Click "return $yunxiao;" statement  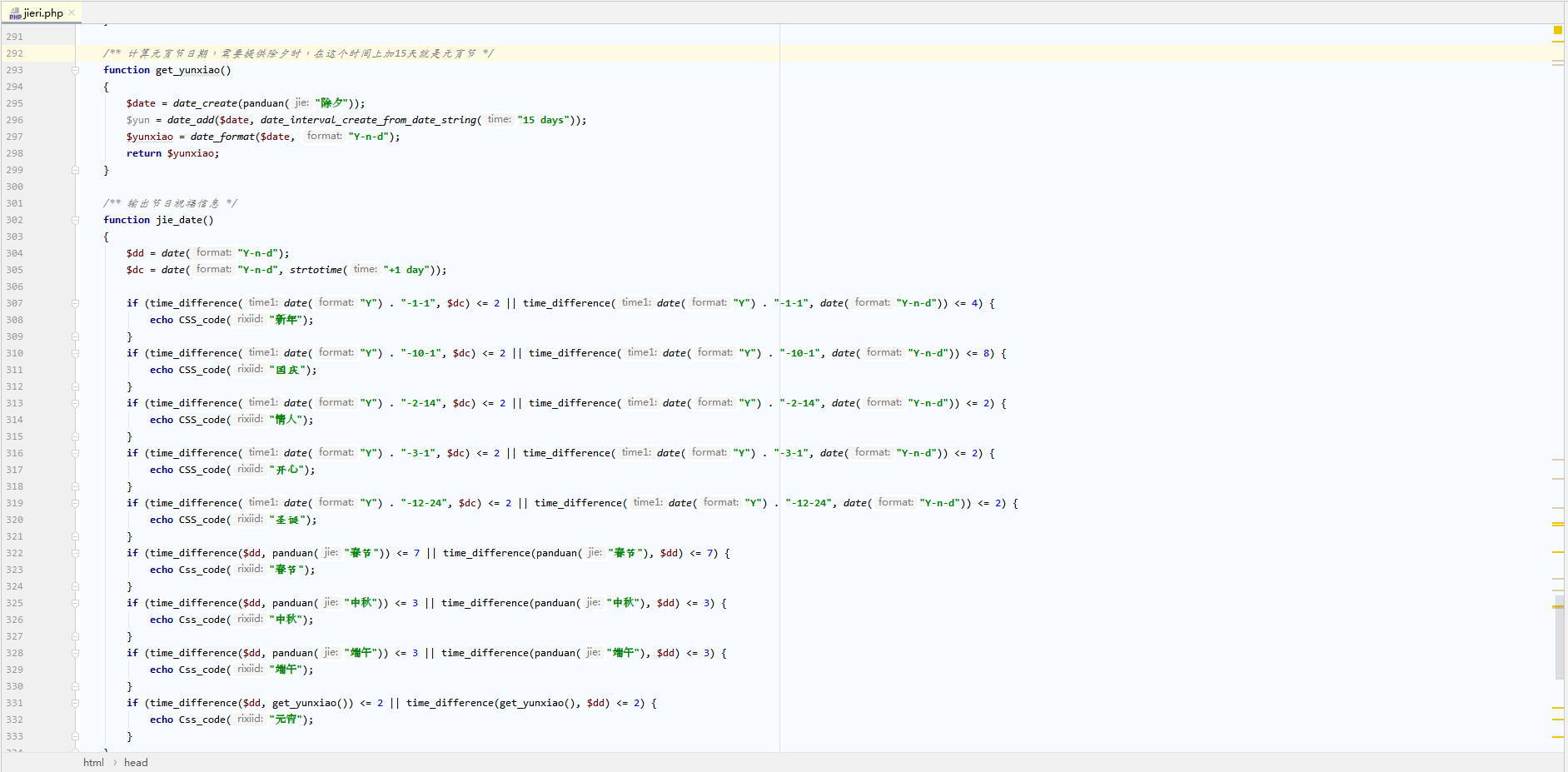[172, 153]
